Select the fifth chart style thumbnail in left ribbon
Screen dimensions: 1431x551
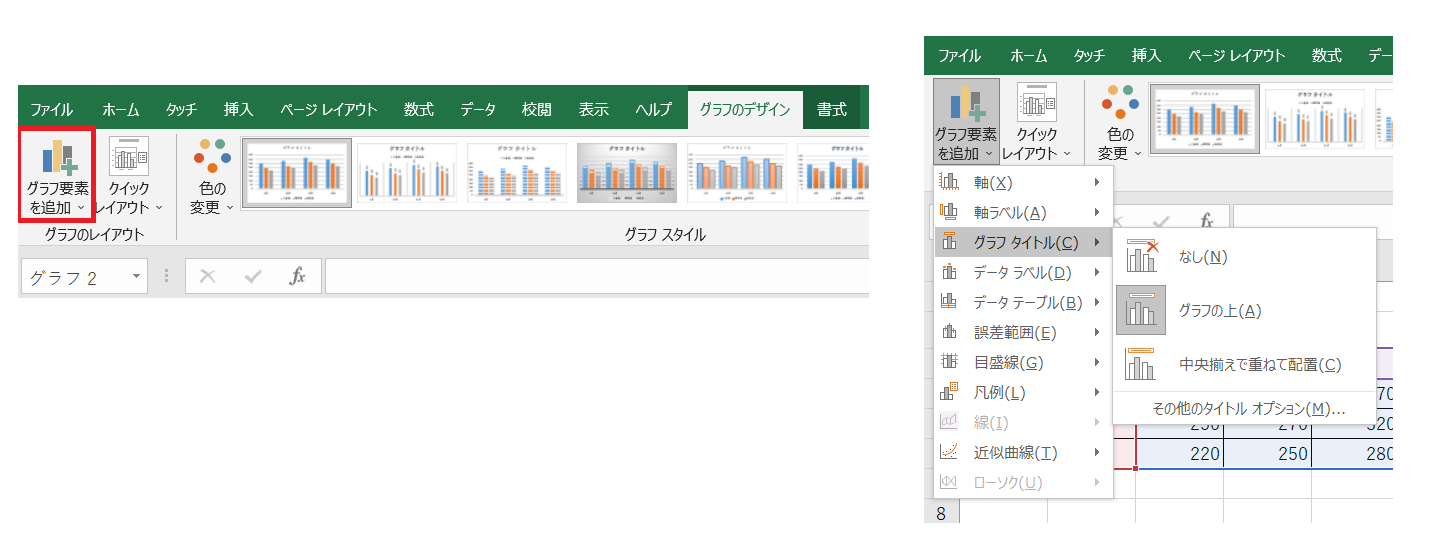pos(737,173)
